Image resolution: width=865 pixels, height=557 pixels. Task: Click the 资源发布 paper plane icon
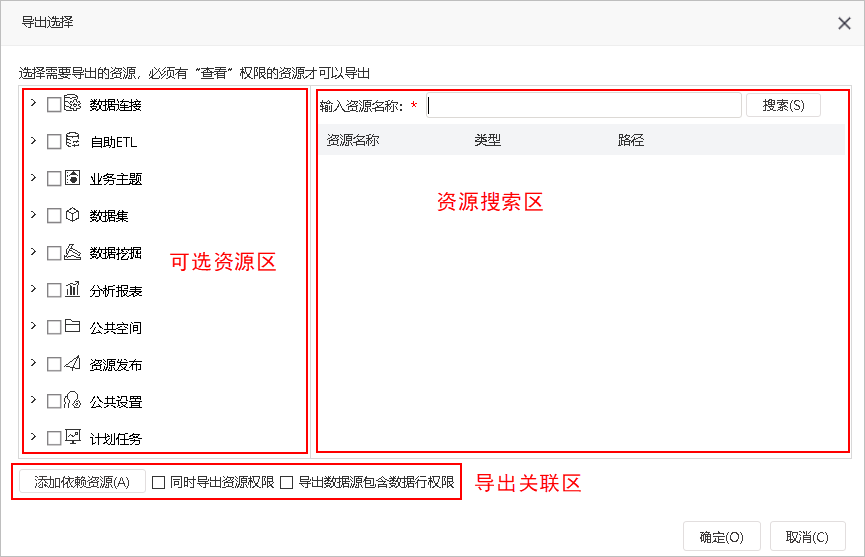72,362
